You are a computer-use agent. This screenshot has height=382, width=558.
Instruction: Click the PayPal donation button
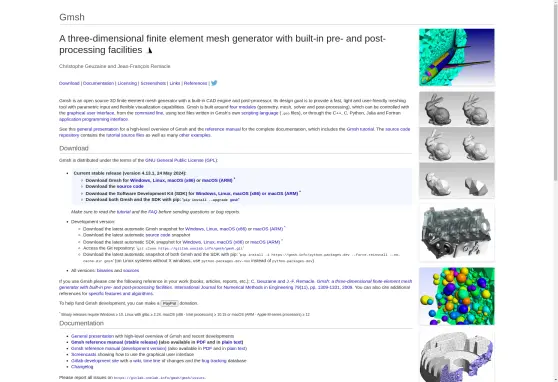pos(169,303)
